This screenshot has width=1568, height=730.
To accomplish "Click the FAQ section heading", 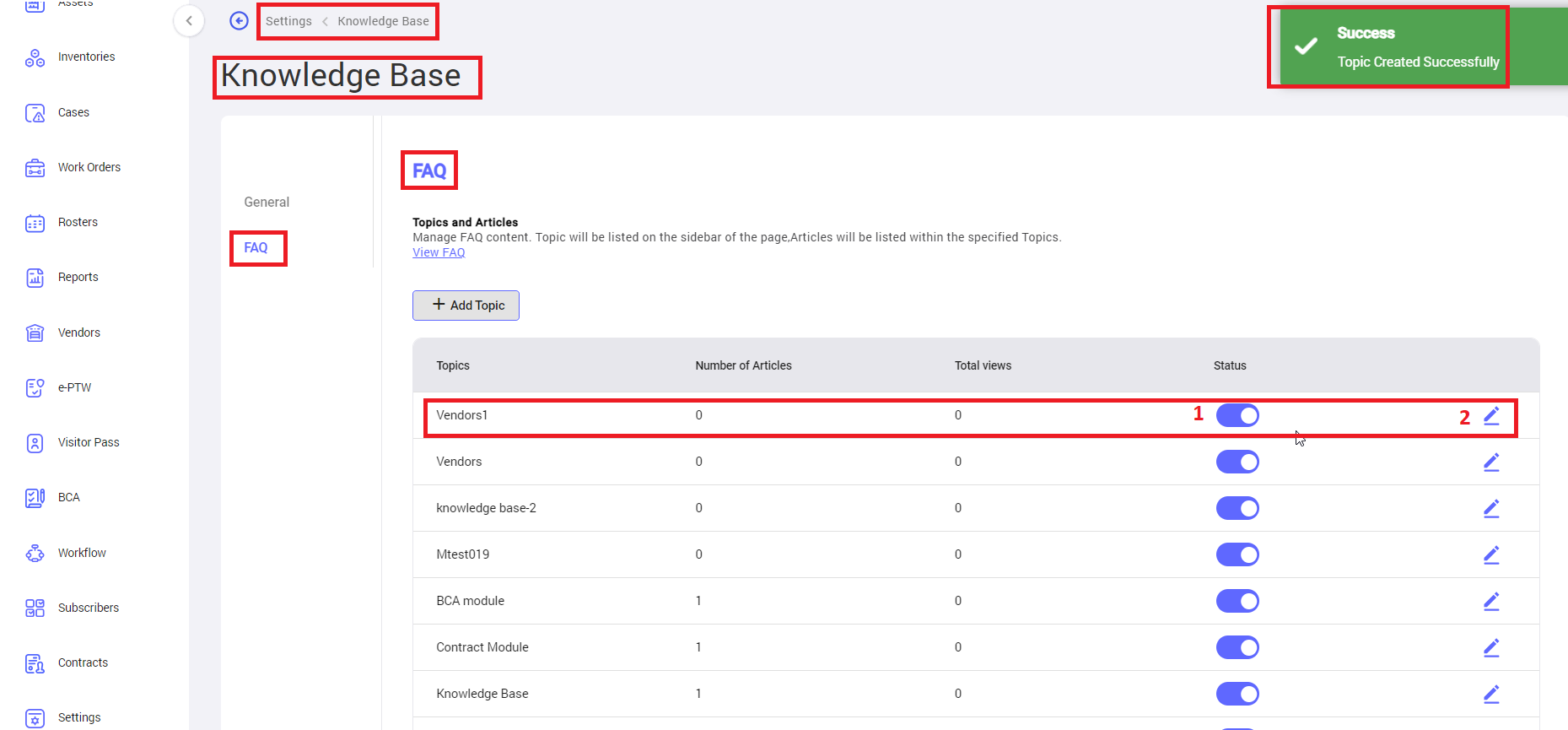I will point(429,171).
